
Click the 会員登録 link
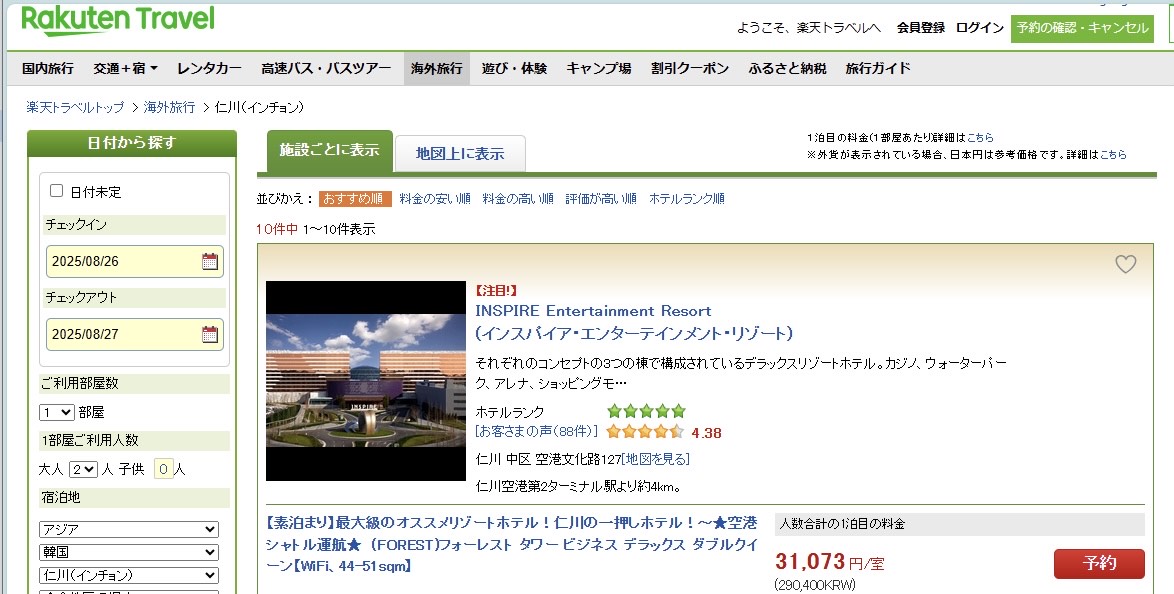(921, 28)
